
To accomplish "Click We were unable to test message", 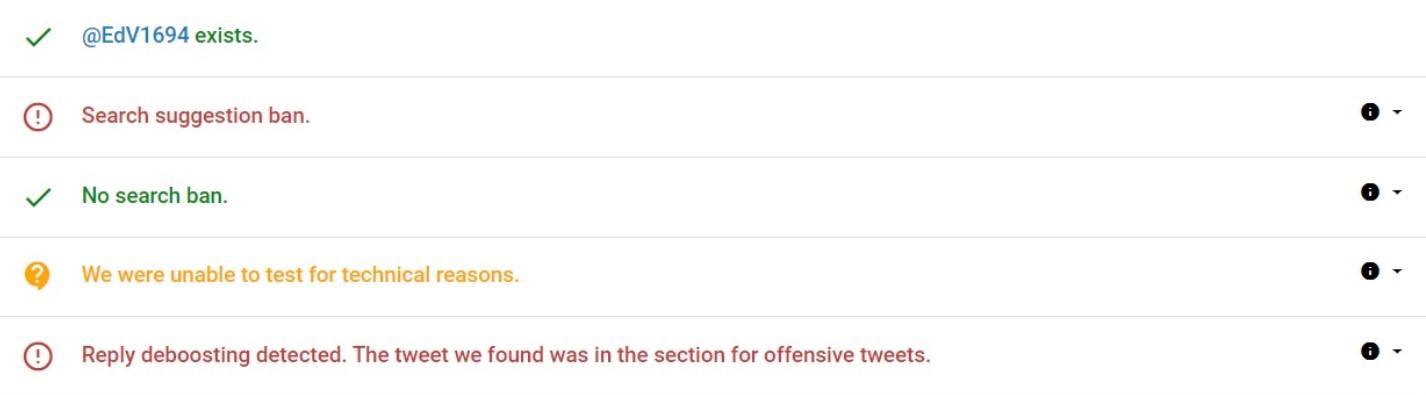I will [300, 274].
